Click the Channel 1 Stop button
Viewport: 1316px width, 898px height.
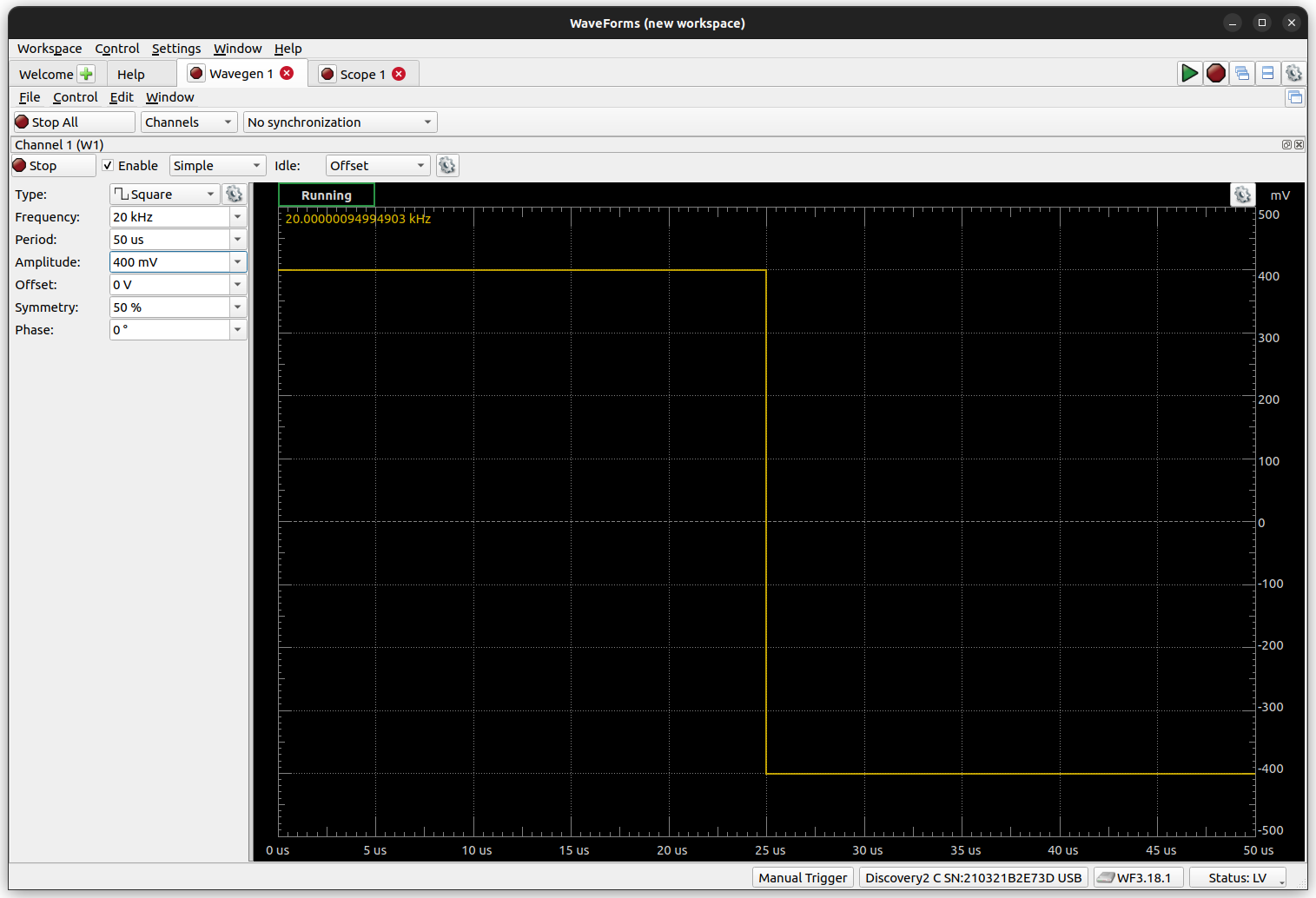tap(54, 166)
